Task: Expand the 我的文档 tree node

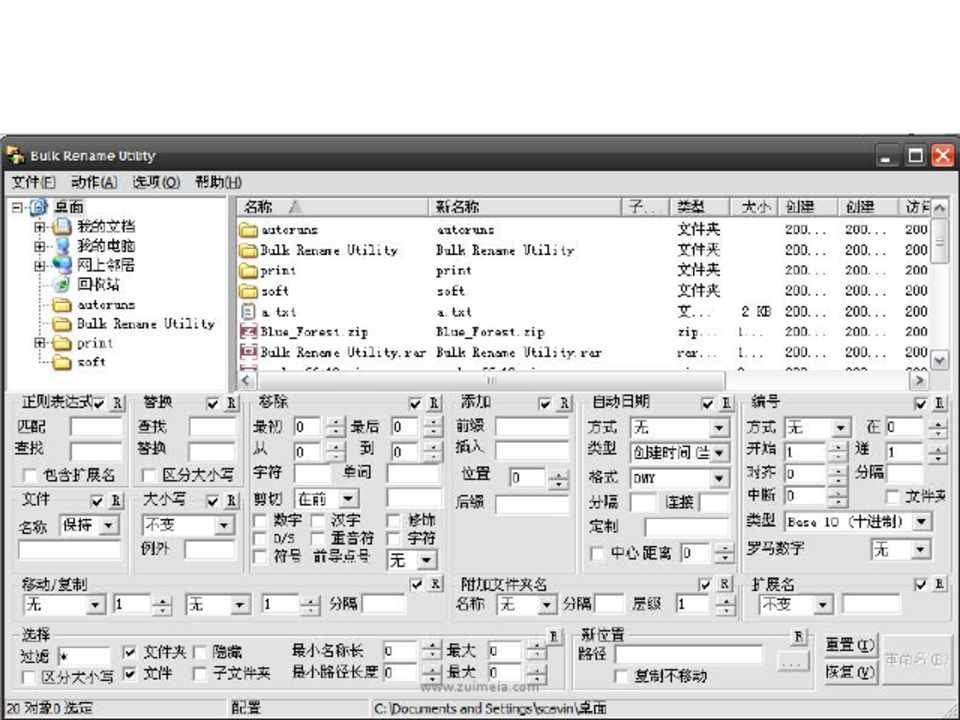Action: tap(40, 227)
